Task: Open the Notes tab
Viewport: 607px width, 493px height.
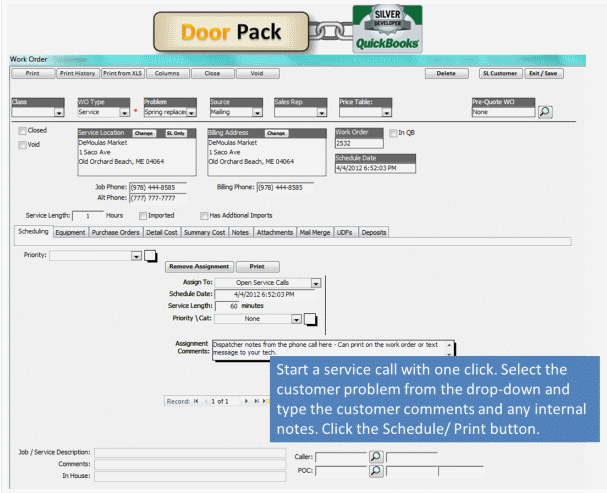Action: (240, 232)
